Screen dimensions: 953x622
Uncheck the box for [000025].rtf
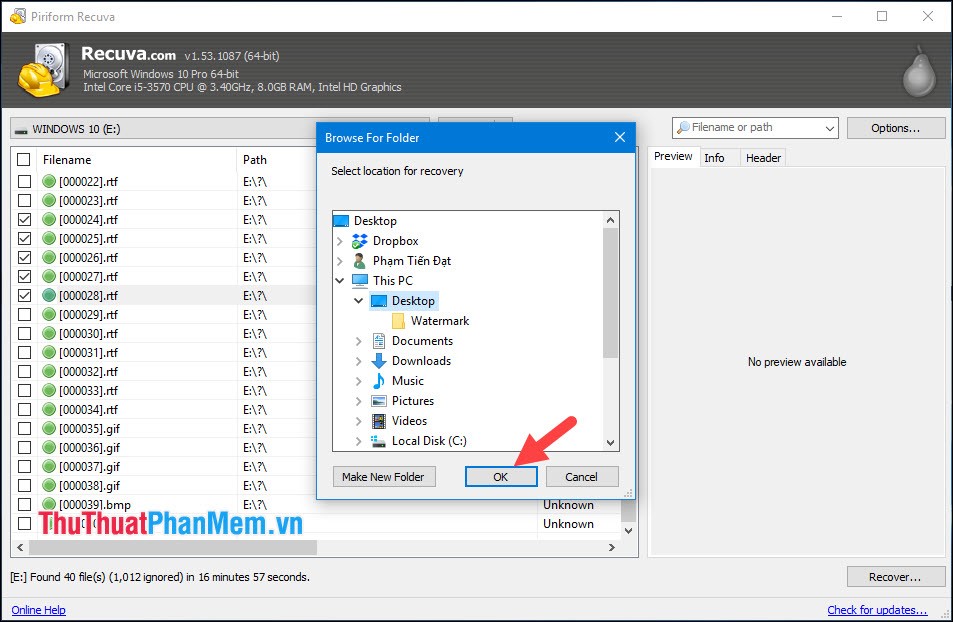24,238
